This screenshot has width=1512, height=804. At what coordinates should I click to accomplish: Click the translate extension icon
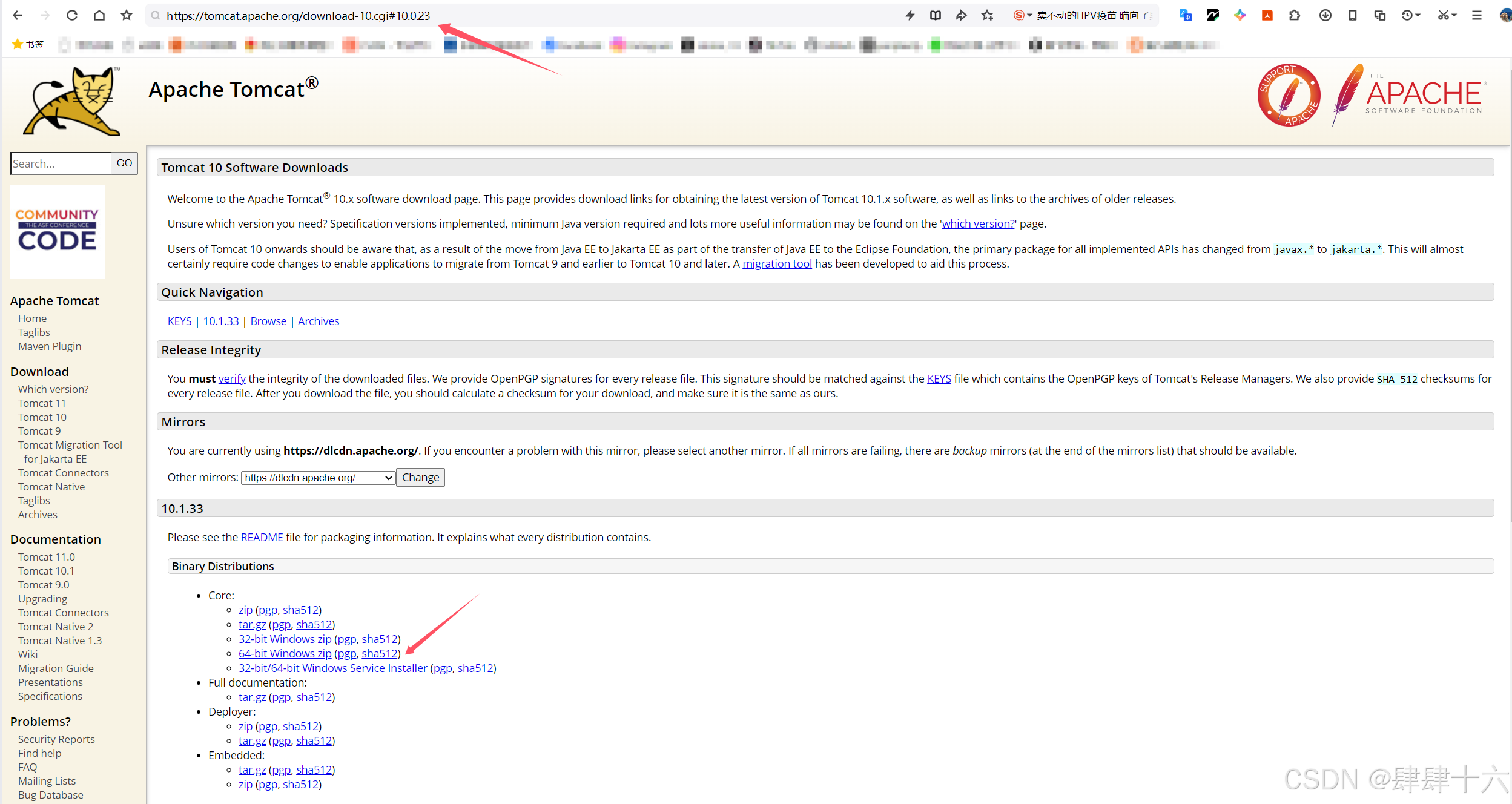tap(1185, 15)
